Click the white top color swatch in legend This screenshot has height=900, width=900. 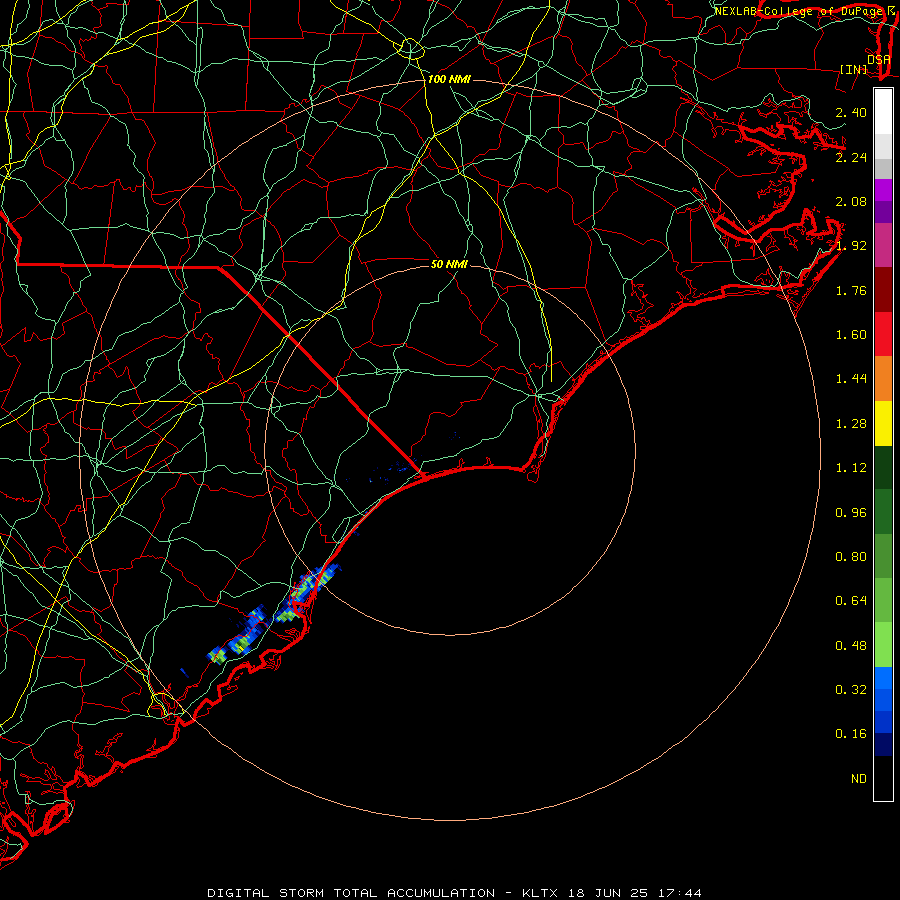tap(883, 112)
